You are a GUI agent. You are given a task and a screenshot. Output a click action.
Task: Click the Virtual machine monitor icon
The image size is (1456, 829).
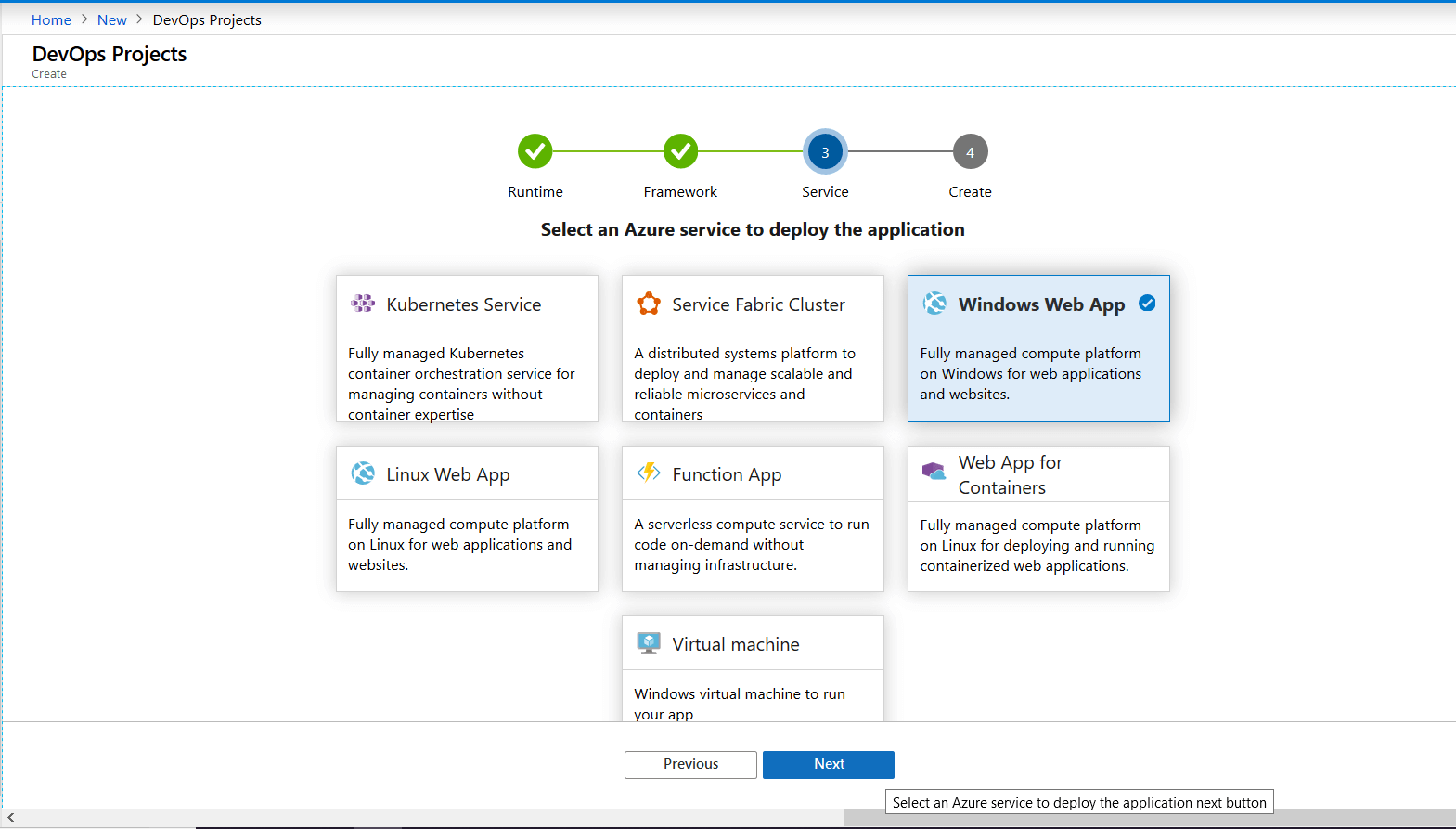click(649, 642)
